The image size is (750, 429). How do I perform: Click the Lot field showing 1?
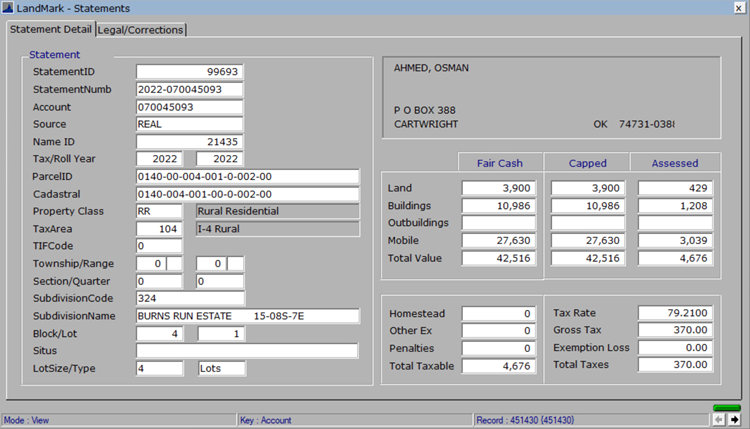221,333
